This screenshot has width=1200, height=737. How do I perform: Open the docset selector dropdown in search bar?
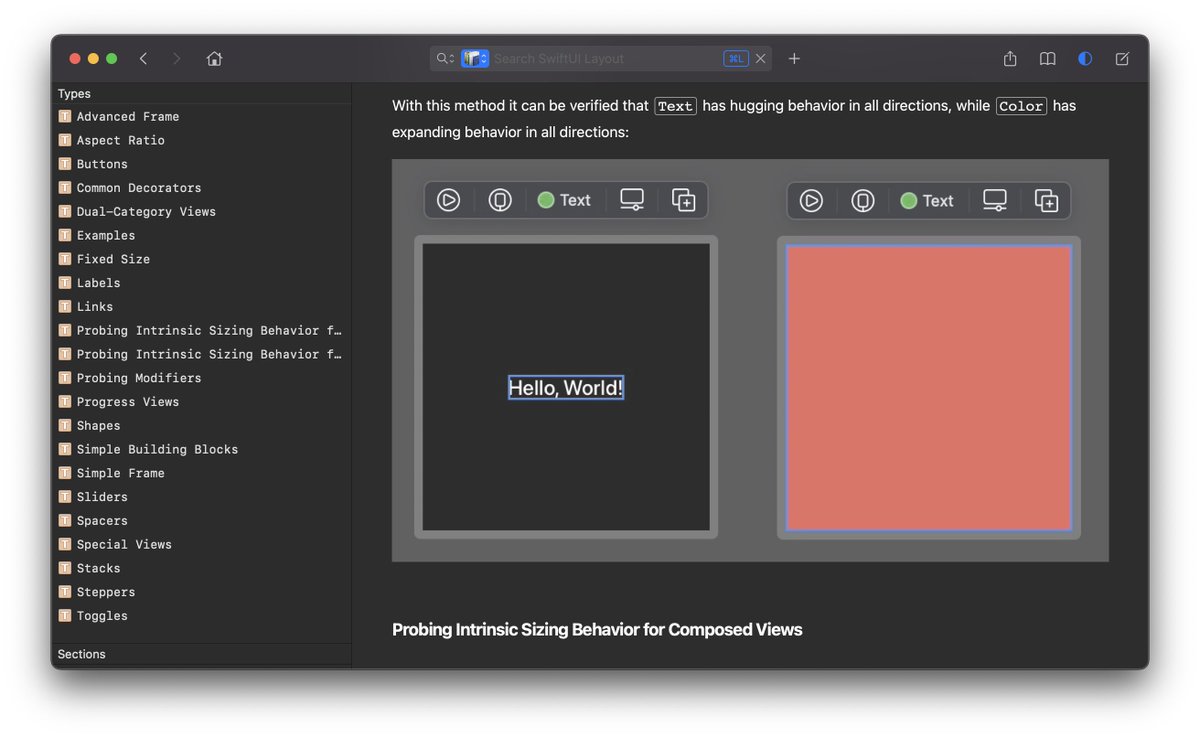point(475,59)
